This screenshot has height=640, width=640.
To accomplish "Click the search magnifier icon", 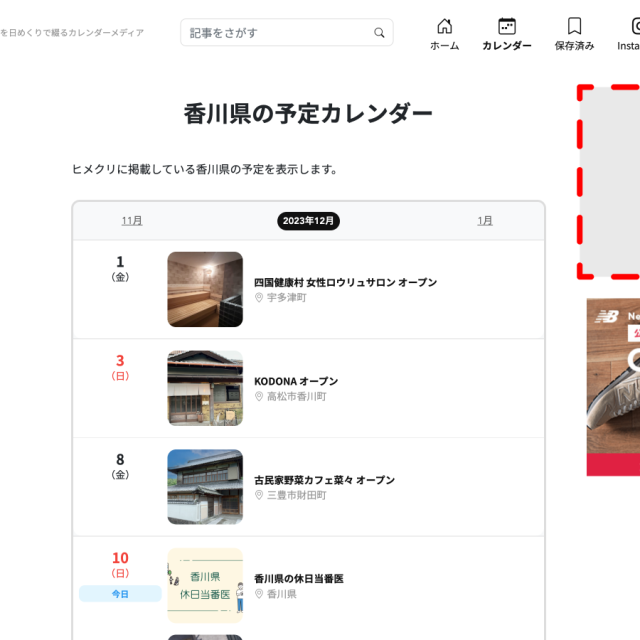I will (379, 33).
